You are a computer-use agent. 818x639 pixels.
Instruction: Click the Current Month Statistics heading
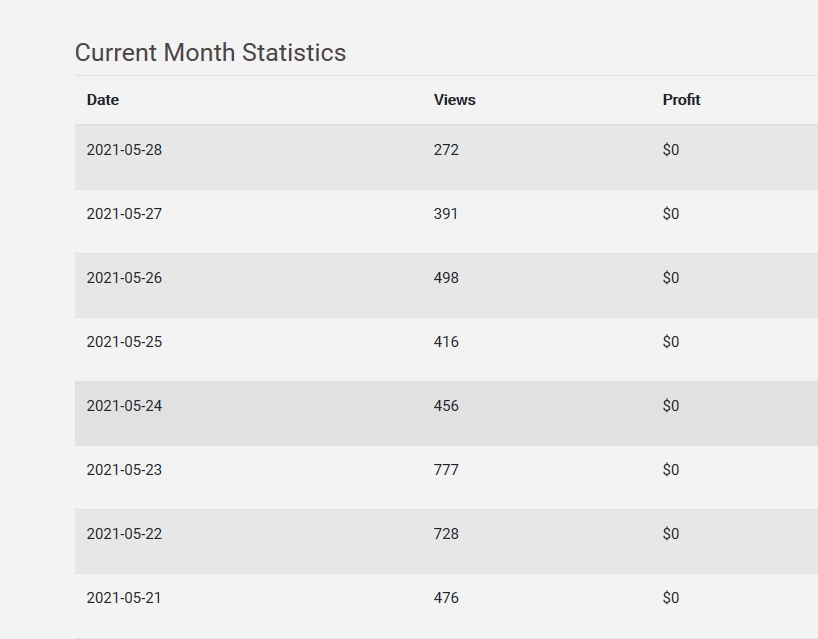[210, 53]
